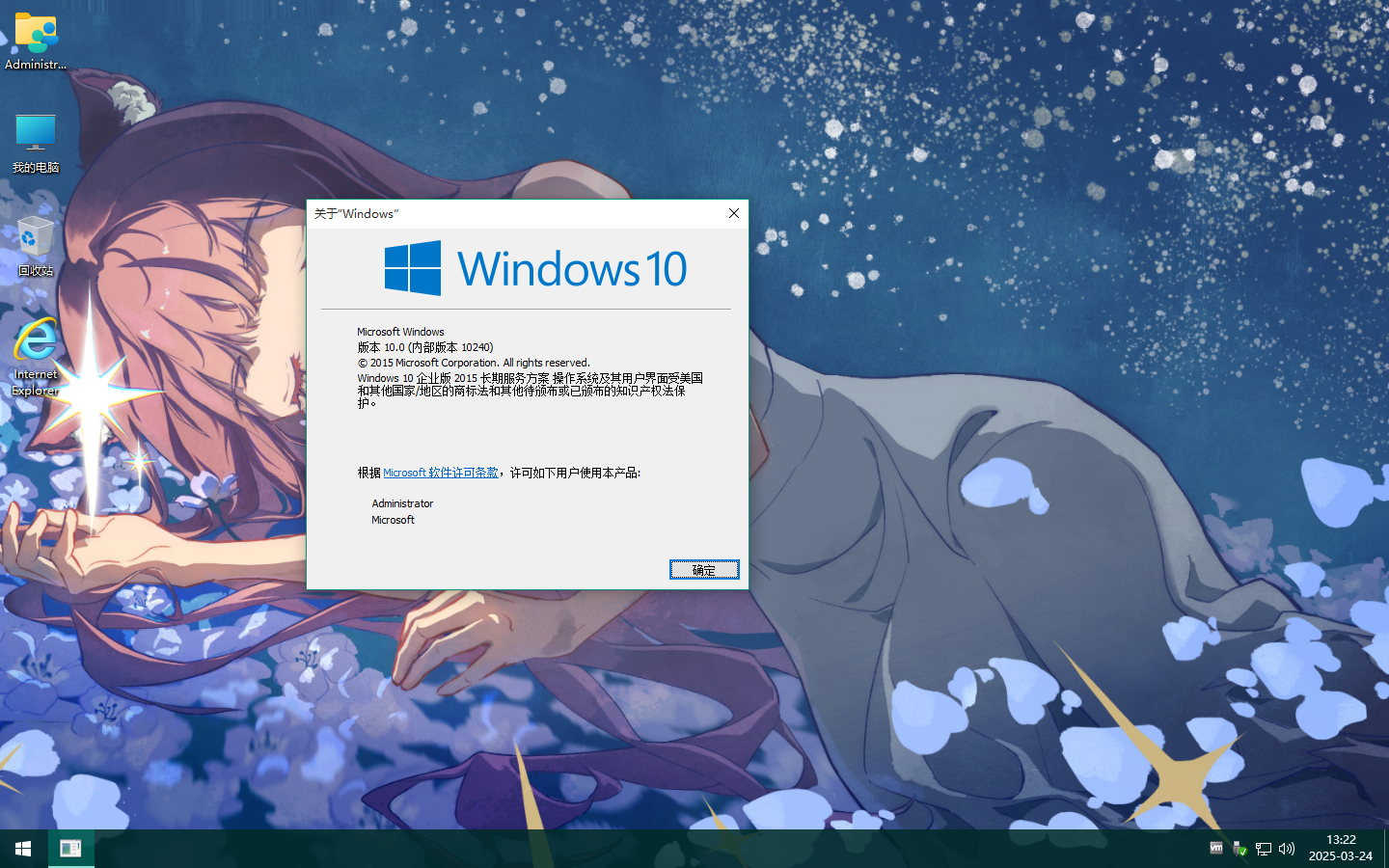Open the Administrator folder desktop icon

[36, 41]
